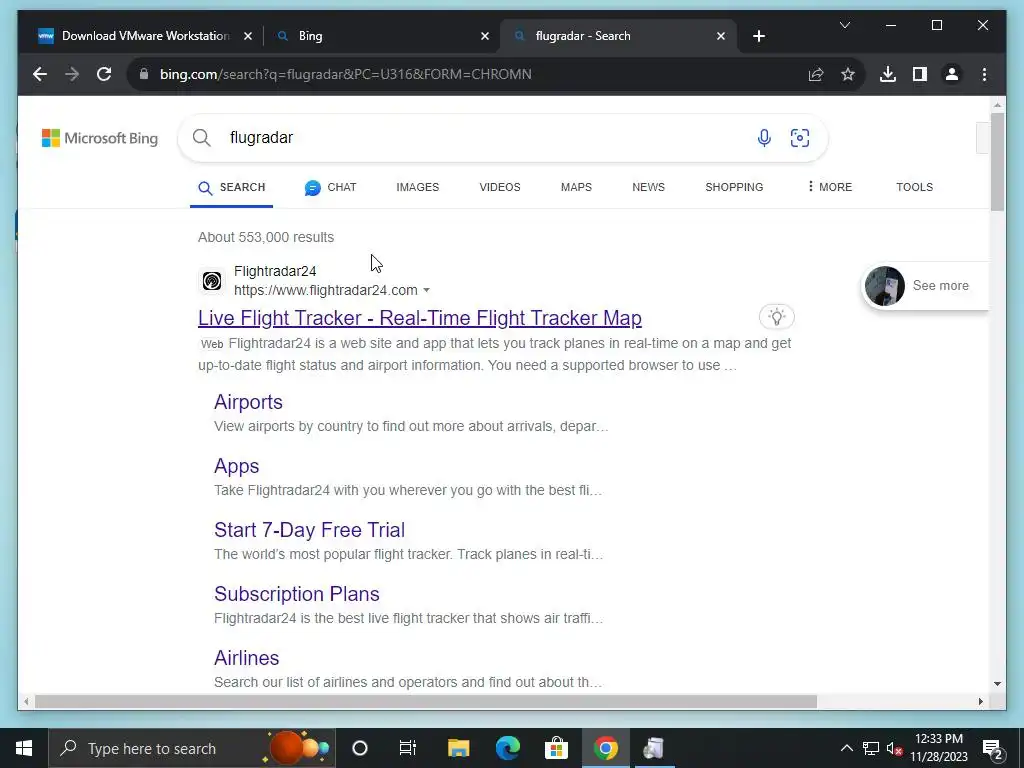The image size is (1024, 768).
Task: Open the Airports sublink
Action: (248, 402)
